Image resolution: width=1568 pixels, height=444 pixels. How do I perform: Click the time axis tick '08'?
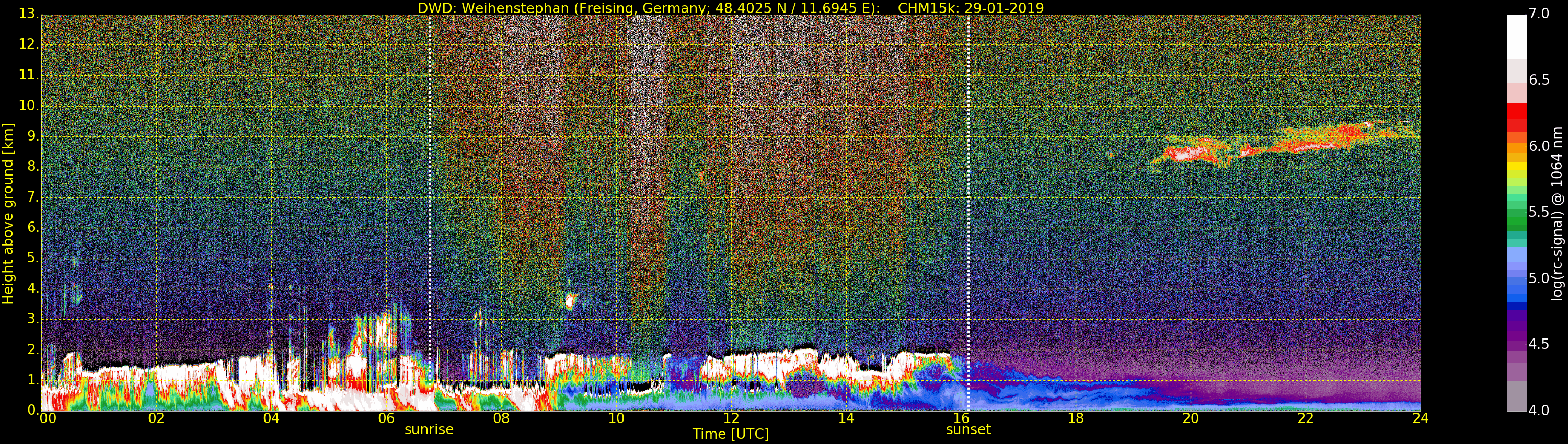point(502,418)
